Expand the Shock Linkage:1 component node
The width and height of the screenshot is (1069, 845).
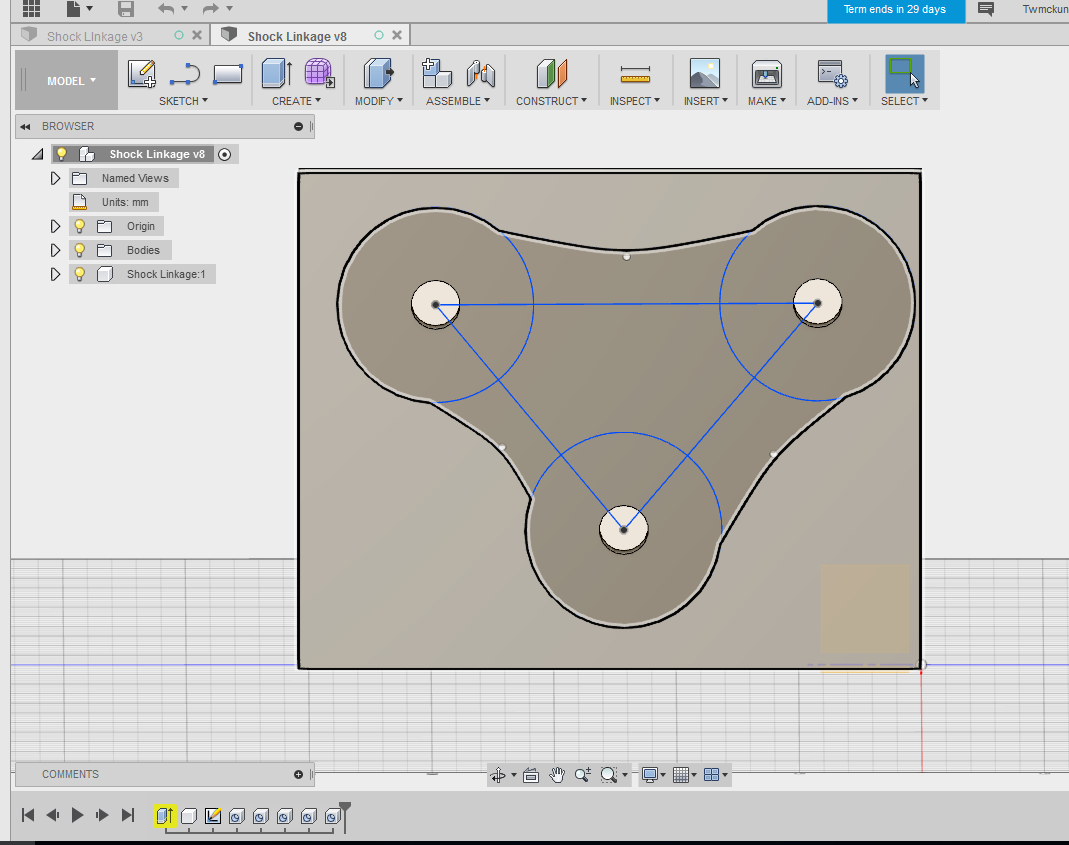pos(56,274)
